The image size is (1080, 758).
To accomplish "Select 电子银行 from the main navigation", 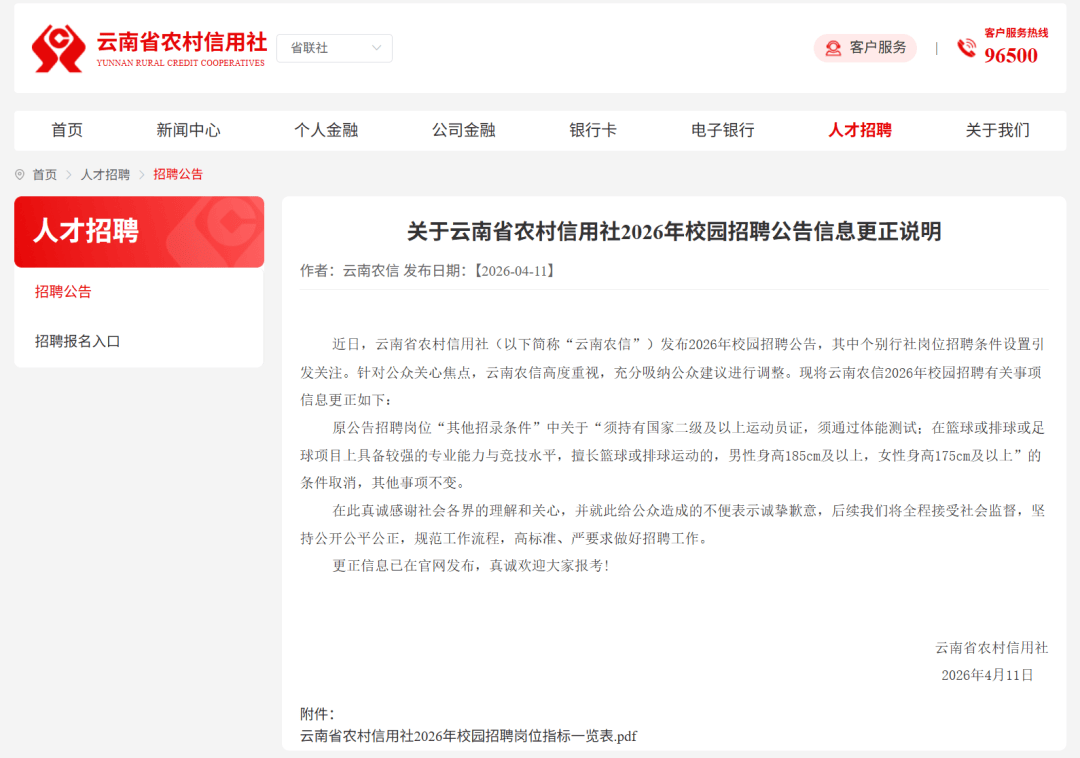I will [722, 130].
